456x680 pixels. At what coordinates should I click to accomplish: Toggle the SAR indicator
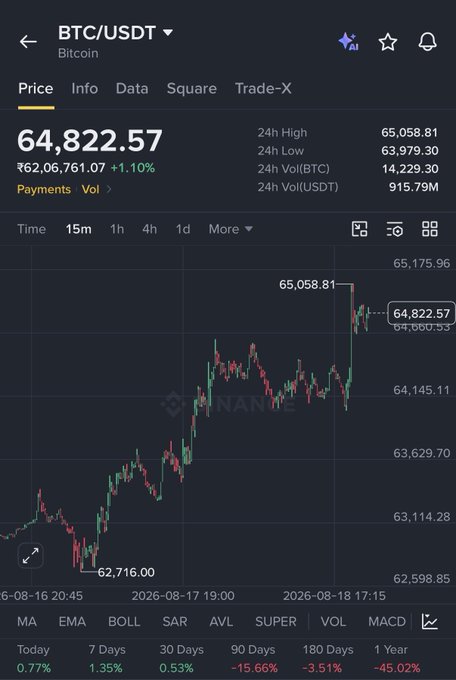coord(174,621)
